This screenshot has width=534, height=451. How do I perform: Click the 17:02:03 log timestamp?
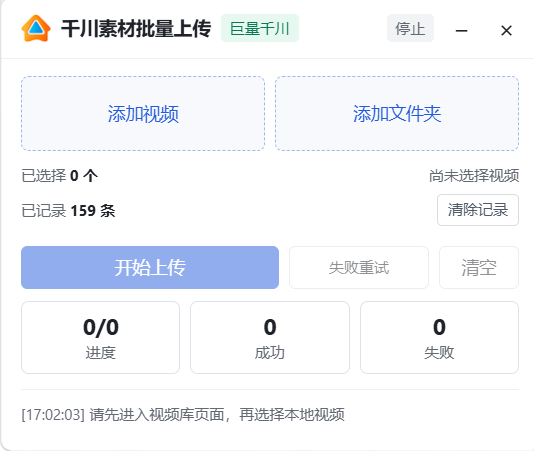click(53, 415)
